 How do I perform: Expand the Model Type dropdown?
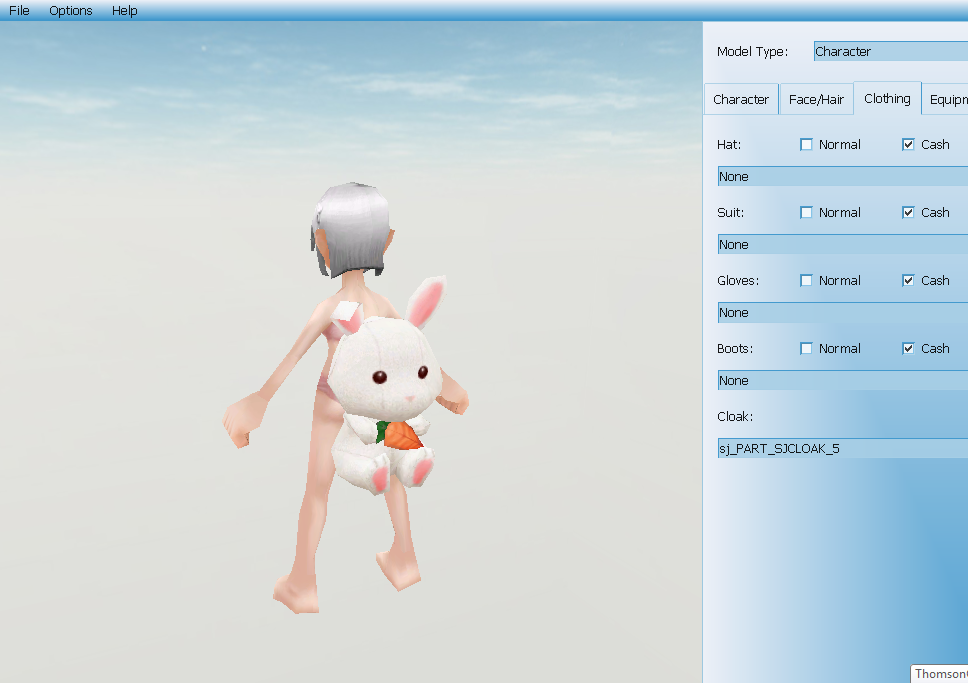pos(890,52)
